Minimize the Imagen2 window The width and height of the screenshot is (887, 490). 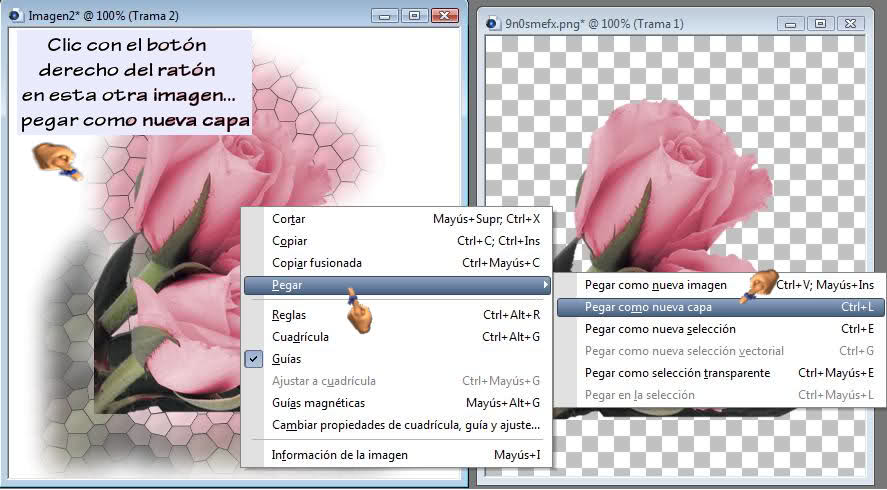point(385,16)
